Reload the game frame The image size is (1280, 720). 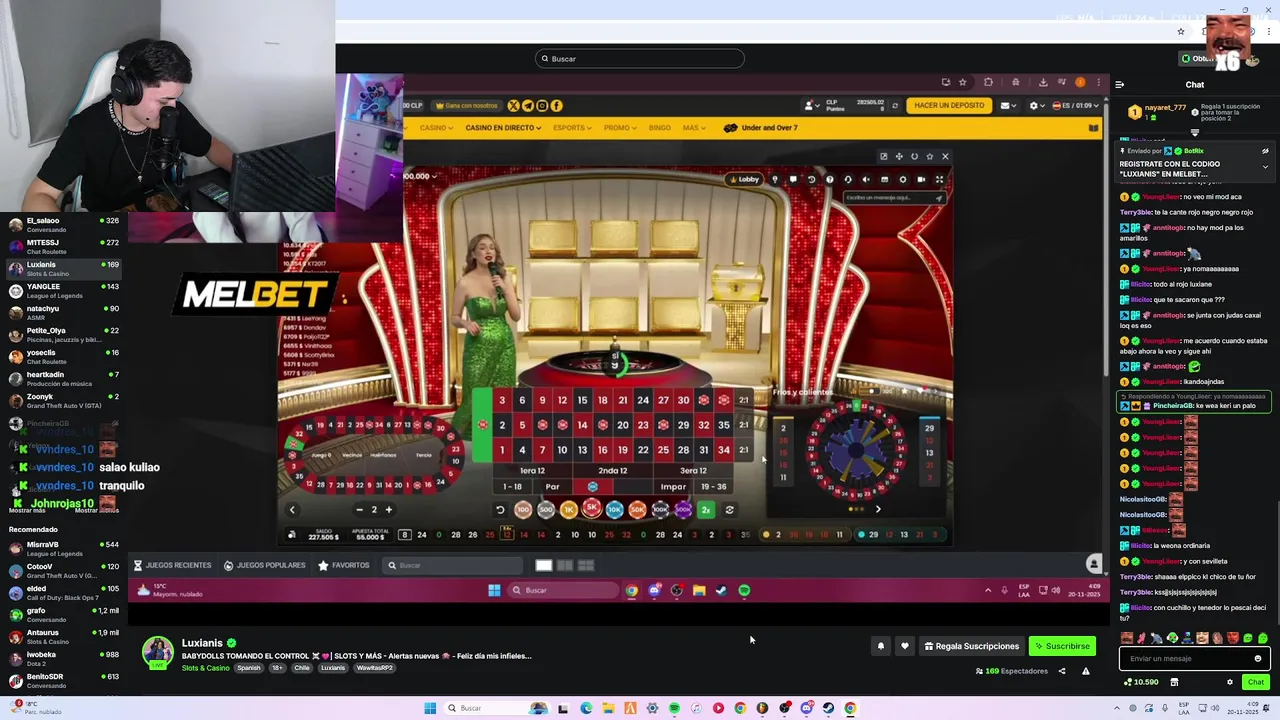coord(914,156)
